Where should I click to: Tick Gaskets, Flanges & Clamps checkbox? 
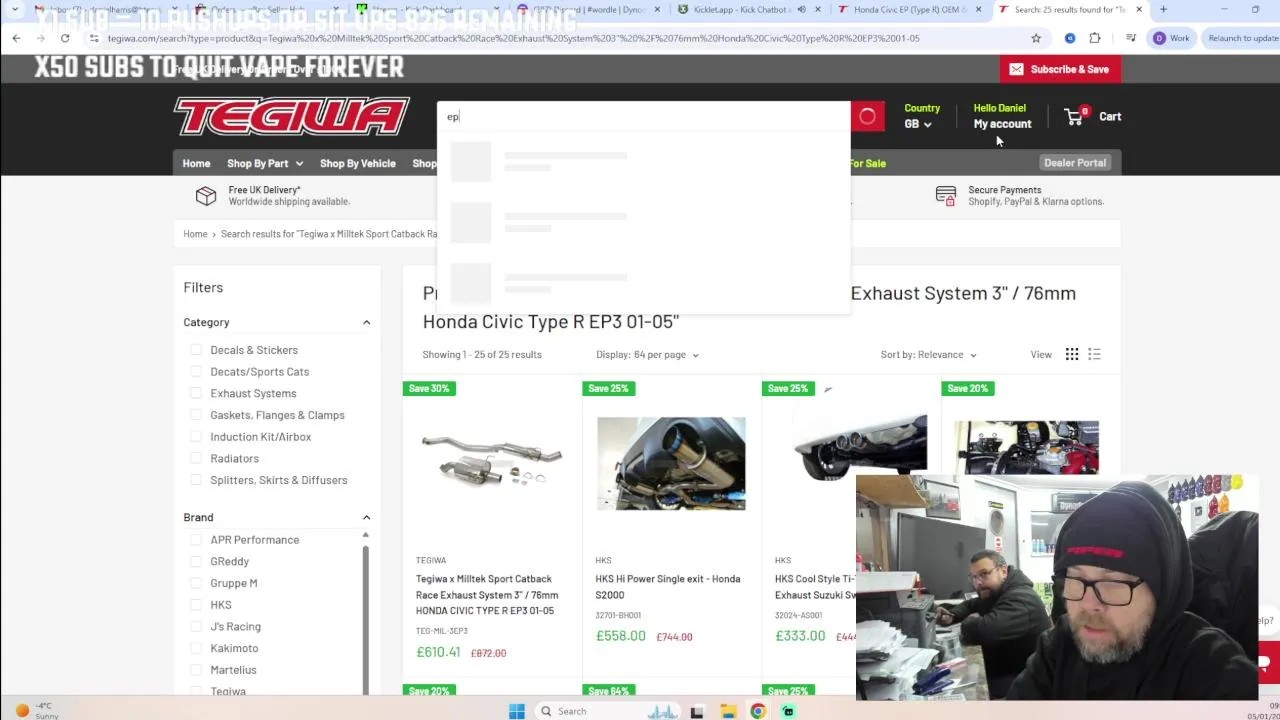(196, 415)
